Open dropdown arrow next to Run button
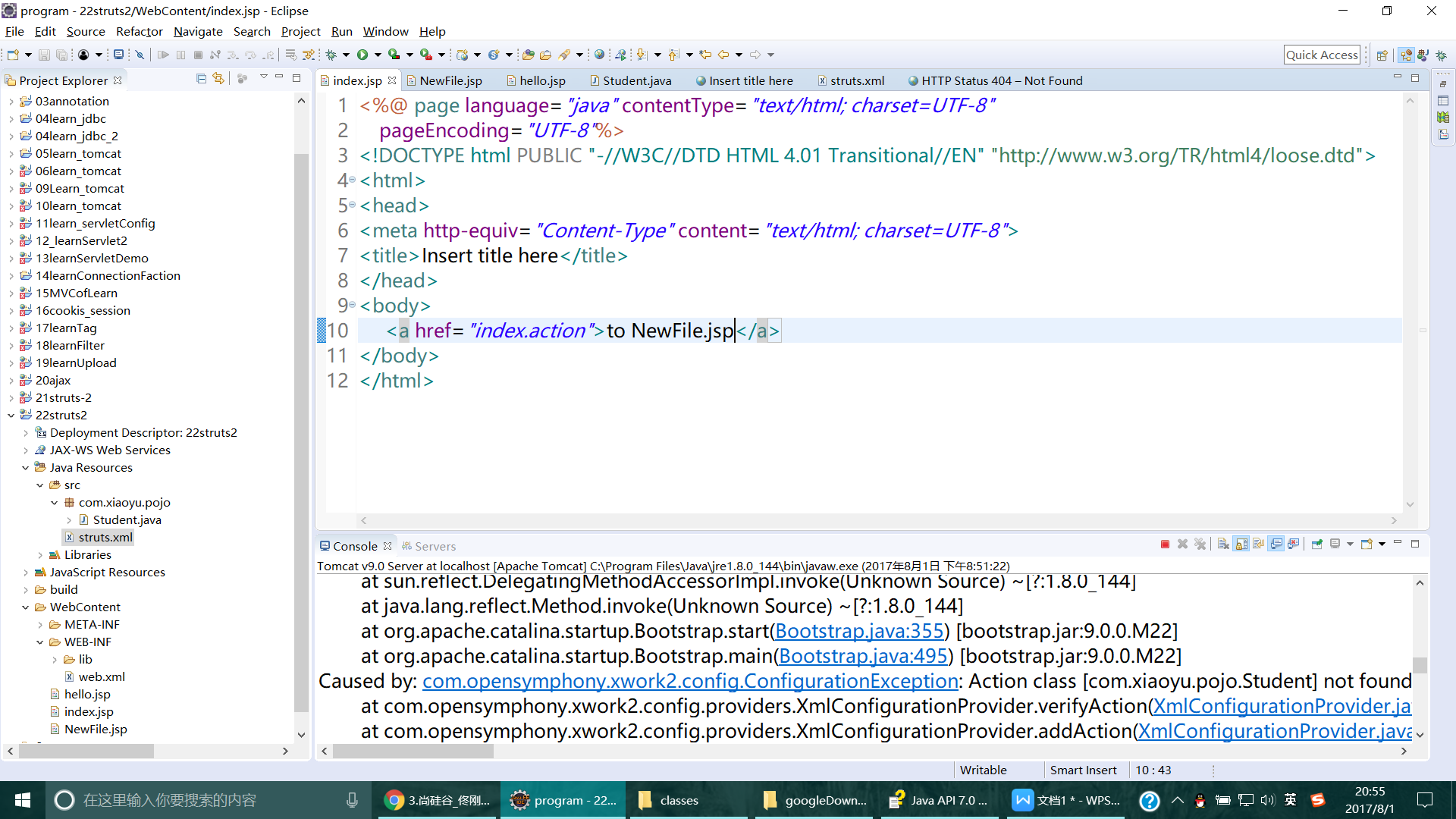 pyautogui.click(x=378, y=55)
